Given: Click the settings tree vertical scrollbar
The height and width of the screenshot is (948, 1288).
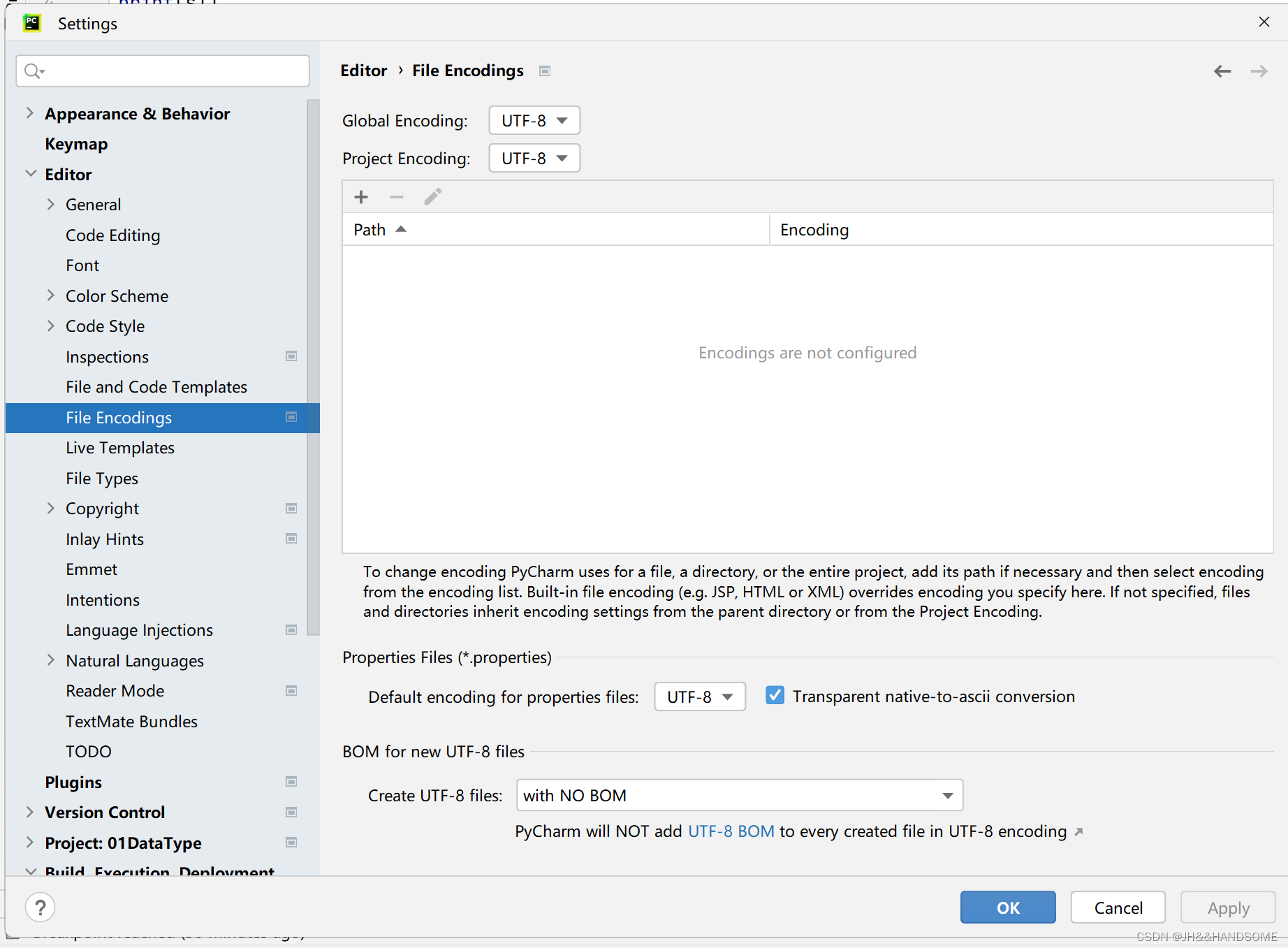Looking at the screenshot, I should pos(313,367).
